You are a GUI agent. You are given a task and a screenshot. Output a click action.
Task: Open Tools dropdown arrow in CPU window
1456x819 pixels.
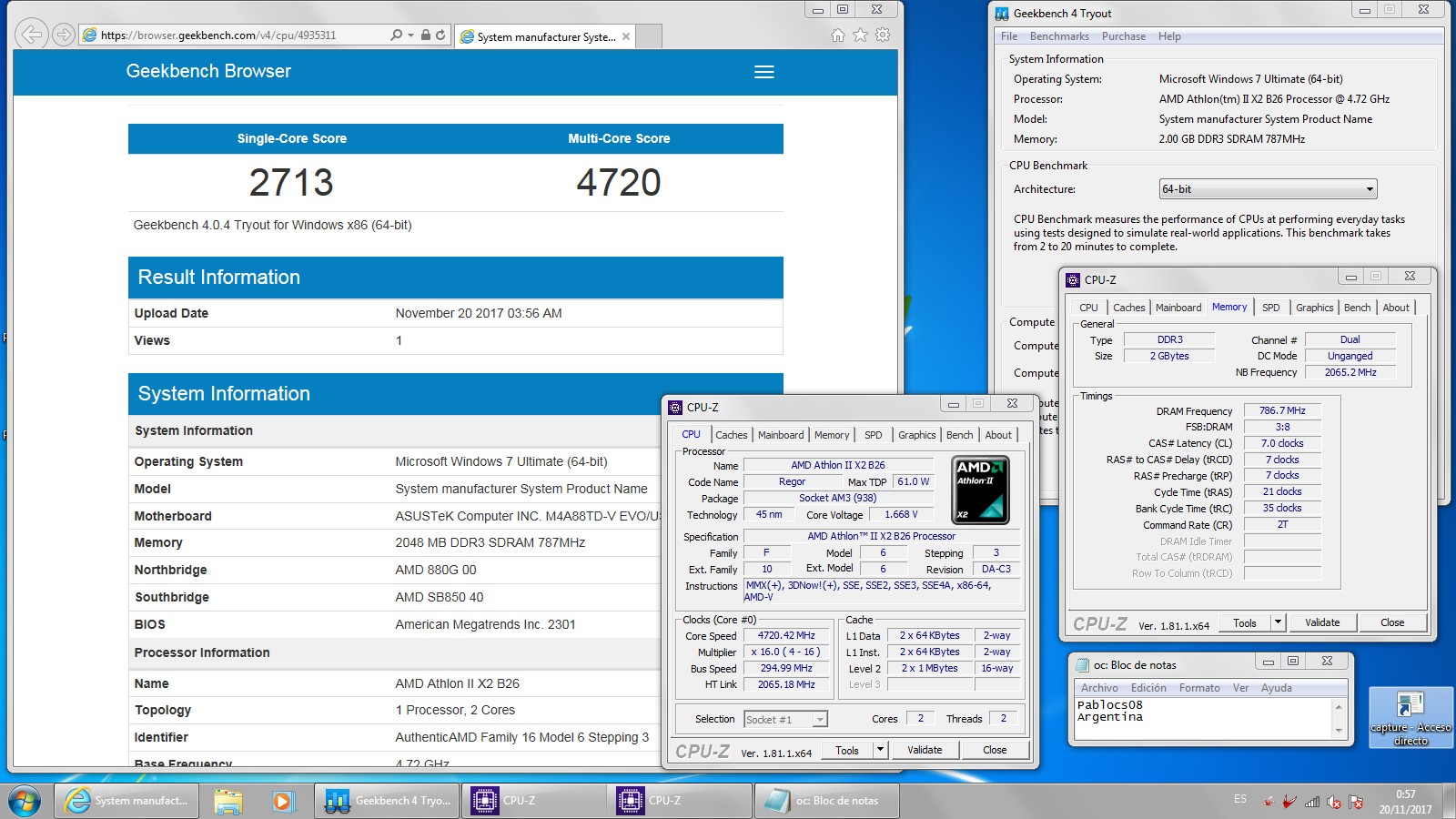(880, 750)
